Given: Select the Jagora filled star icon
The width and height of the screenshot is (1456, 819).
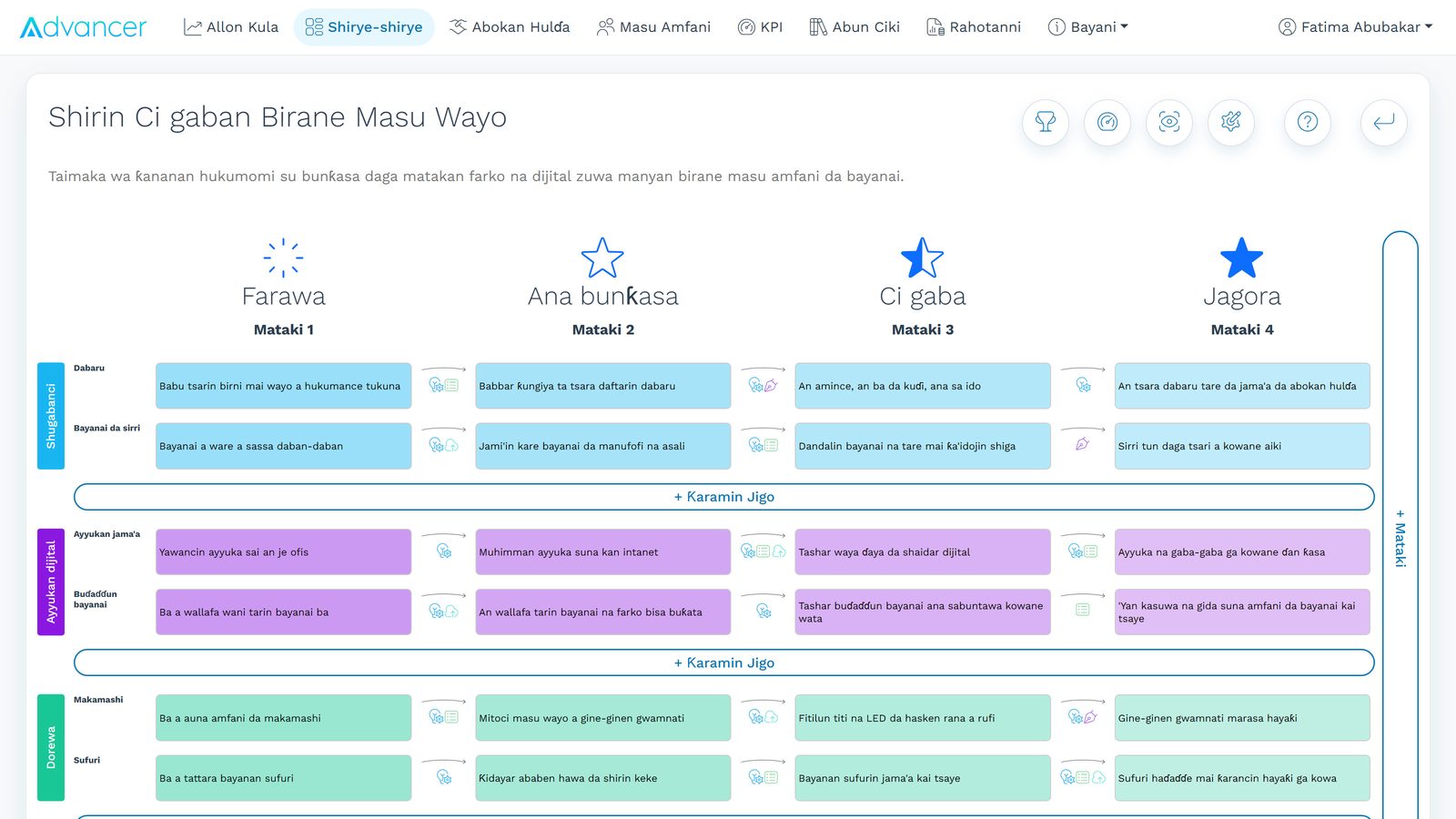Looking at the screenshot, I should click(x=1241, y=258).
